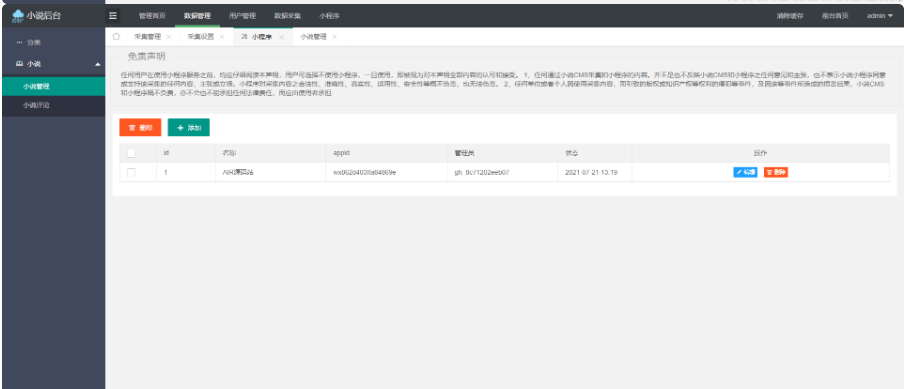Open 数据采集 in the top navigation

pyautogui.click(x=287, y=16)
